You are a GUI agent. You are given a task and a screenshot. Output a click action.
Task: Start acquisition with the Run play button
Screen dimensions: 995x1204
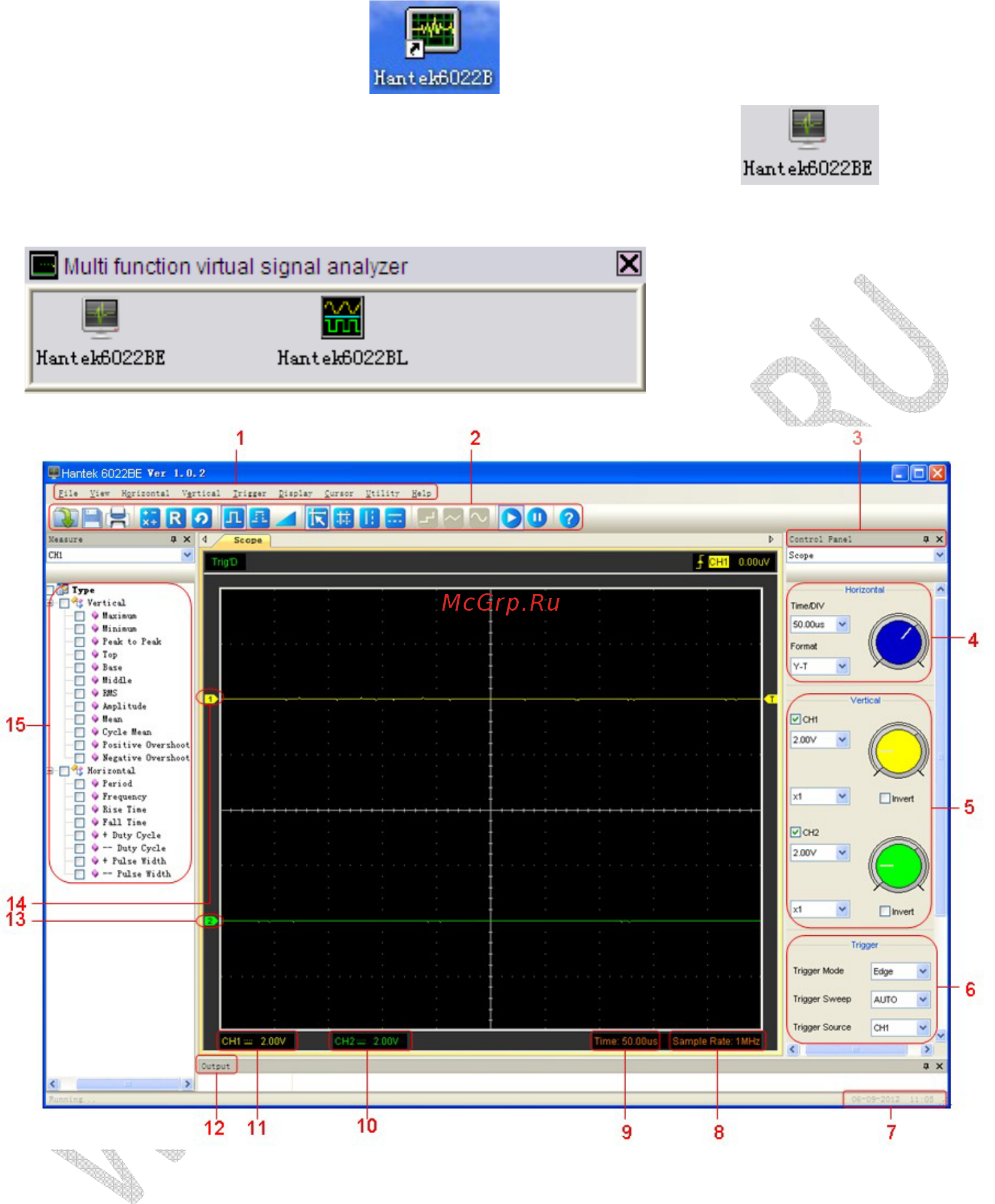click(x=510, y=518)
